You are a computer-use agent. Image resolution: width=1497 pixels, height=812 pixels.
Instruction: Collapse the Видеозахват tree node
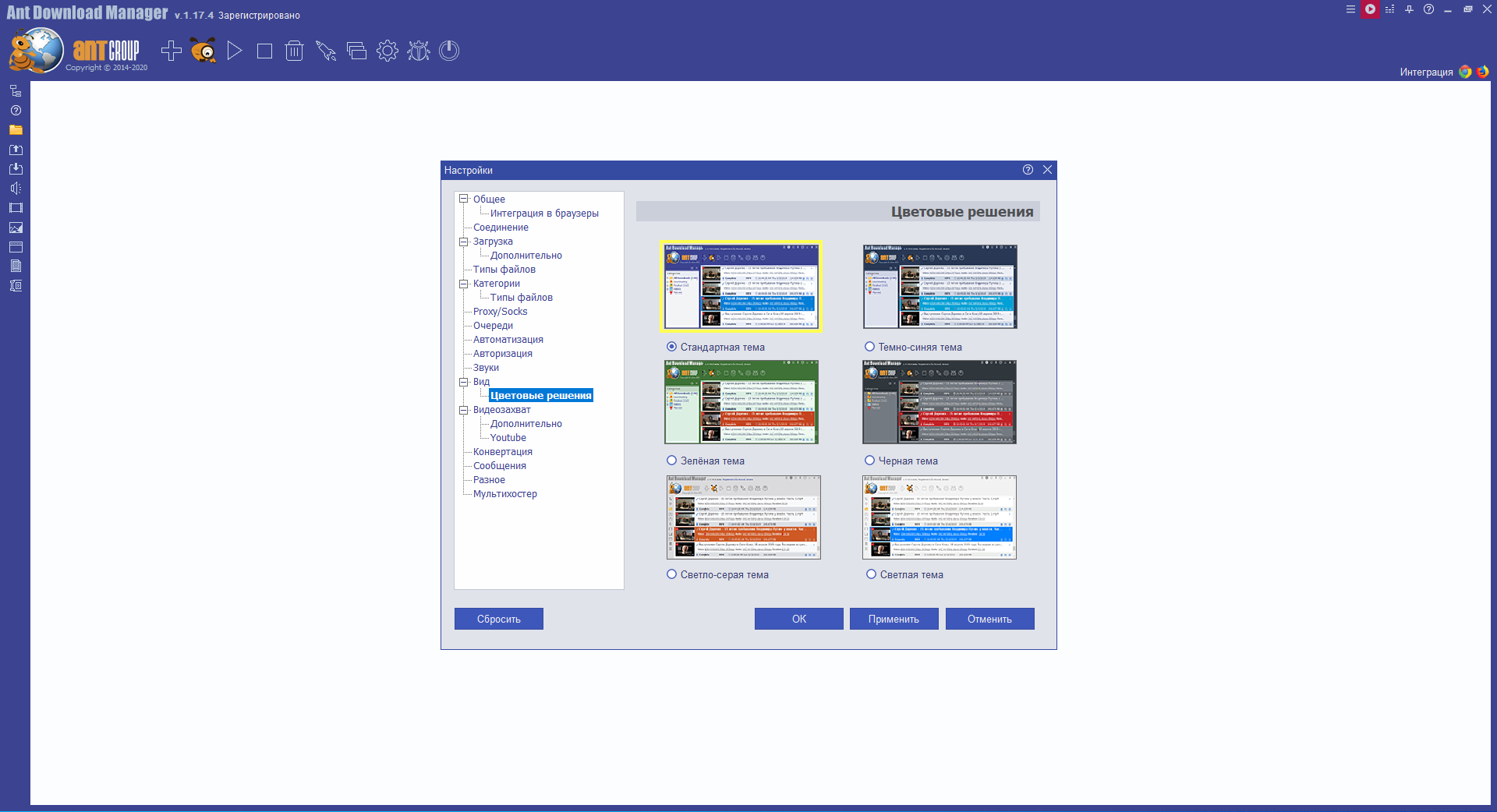(x=464, y=410)
